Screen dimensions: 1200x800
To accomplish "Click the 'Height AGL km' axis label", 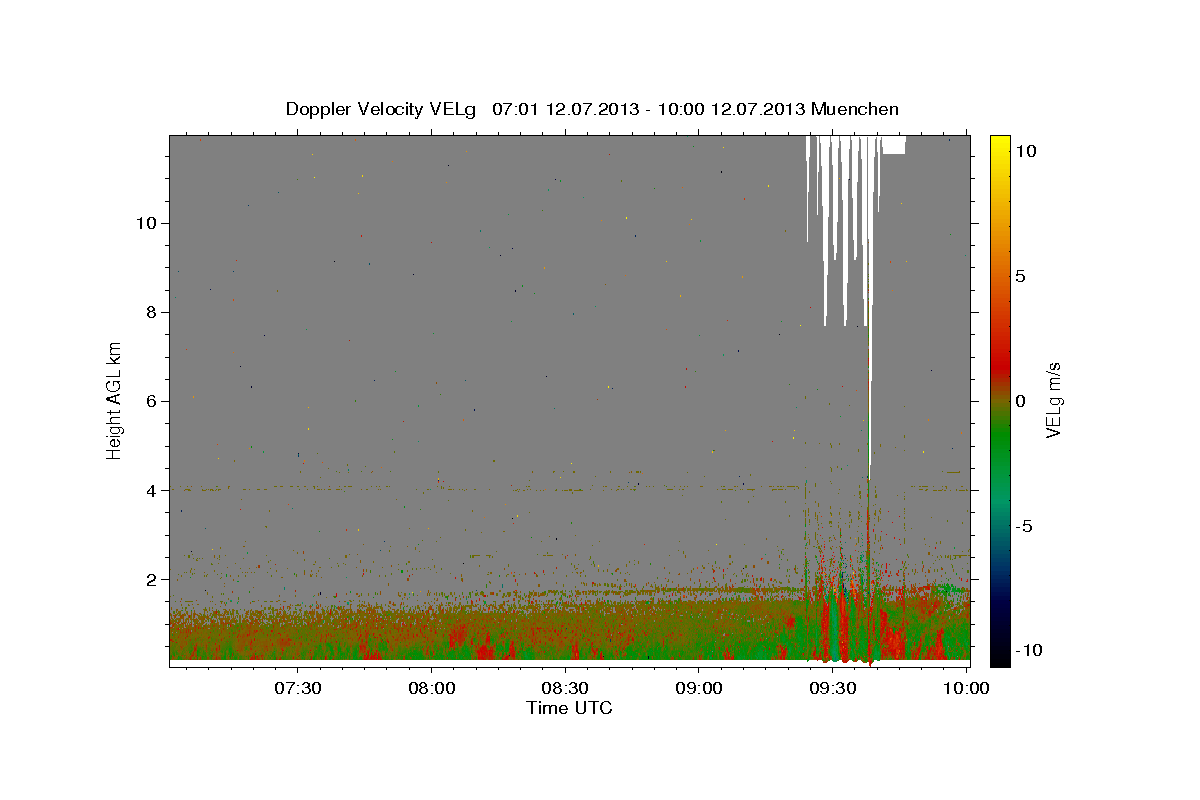I will 115,399.
